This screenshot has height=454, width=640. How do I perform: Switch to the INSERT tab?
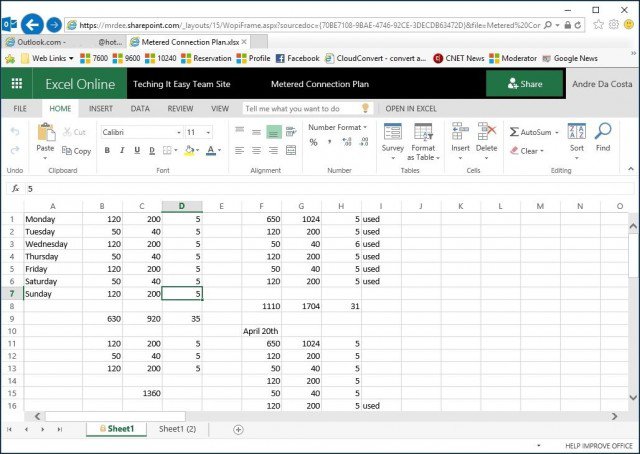(x=101, y=109)
